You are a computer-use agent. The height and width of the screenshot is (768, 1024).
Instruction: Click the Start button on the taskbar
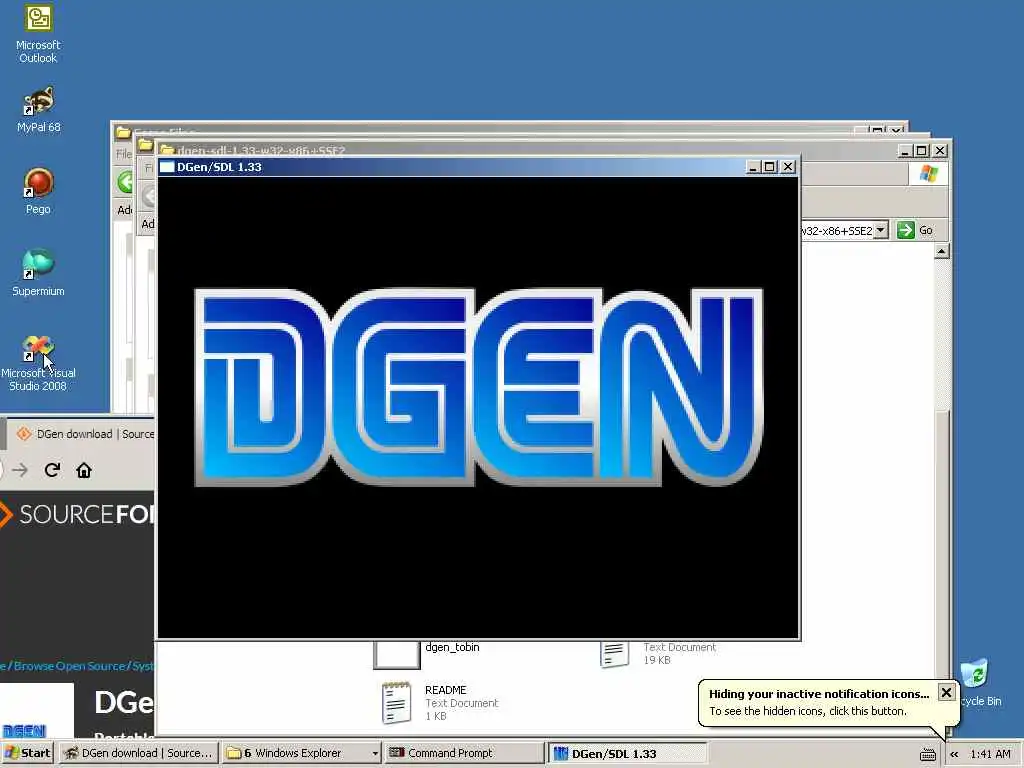pos(27,753)
